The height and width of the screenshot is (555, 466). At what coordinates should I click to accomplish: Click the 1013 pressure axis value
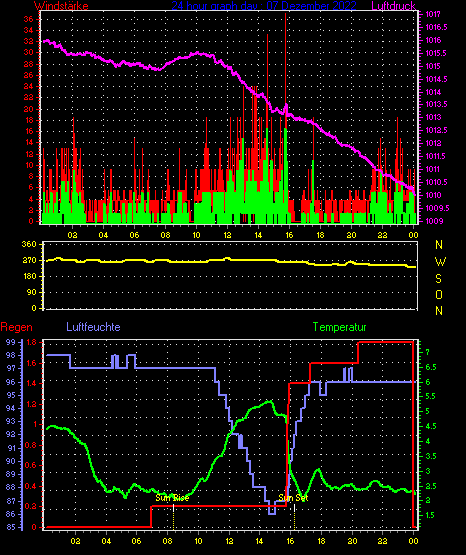click(433, 117)
